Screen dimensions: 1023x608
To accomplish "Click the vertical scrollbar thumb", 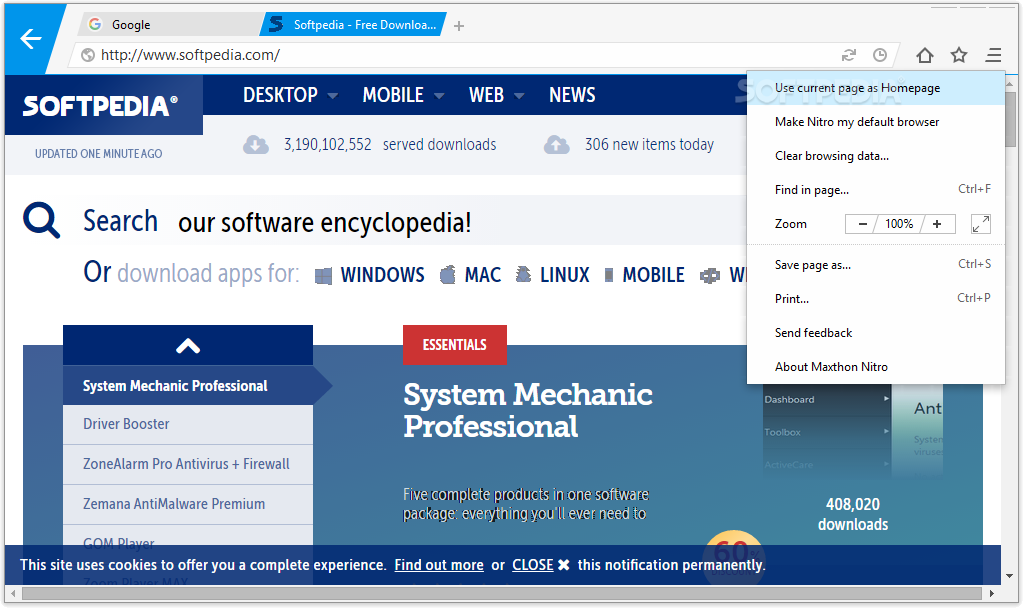I will click(1010, 119).
